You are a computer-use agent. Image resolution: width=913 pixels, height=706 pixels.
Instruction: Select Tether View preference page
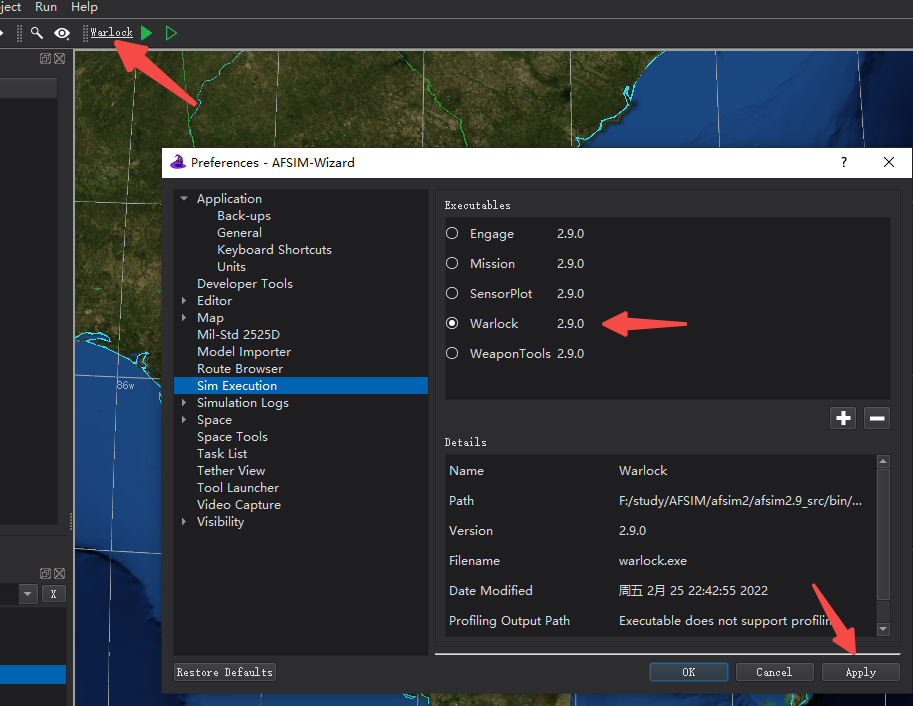click(231, 471)
